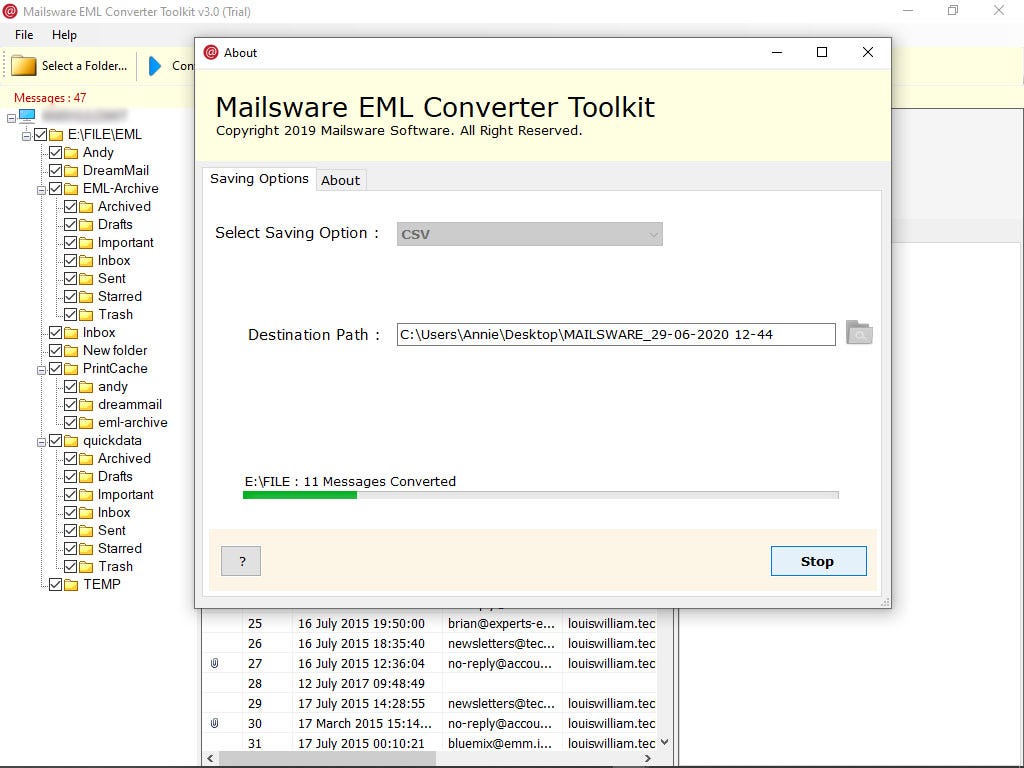1024x768 pixels.
Task: Uncheck the Inbox checkbox under quickdata
Action: [72, 512]
